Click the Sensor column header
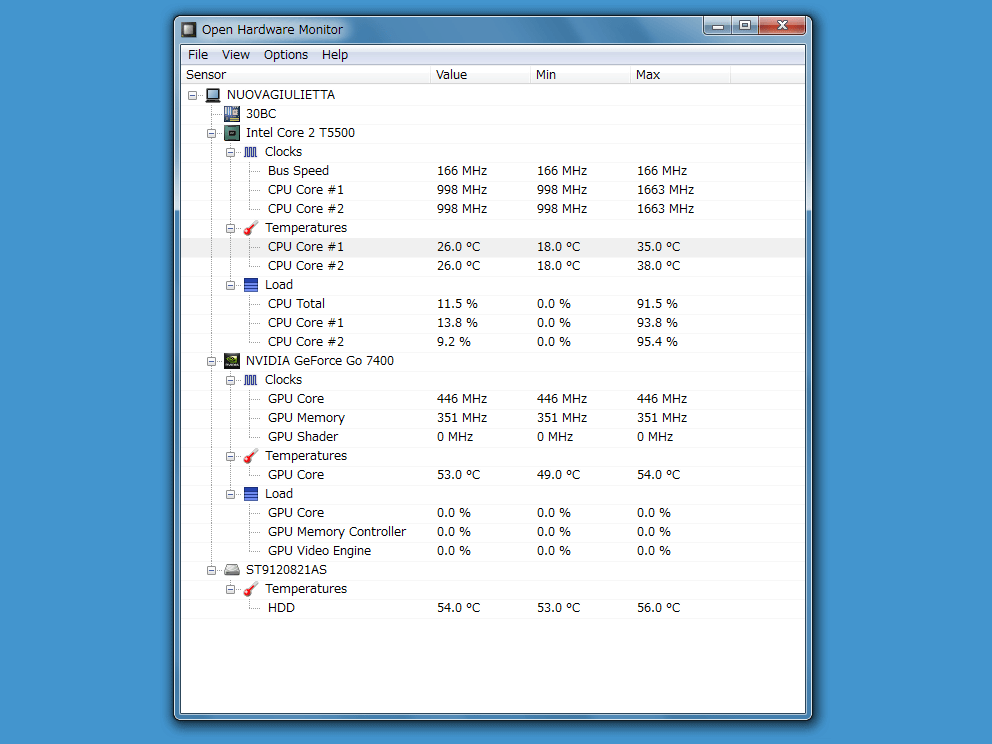The height and width of the screenshot is (744, 992). [306, 75]
